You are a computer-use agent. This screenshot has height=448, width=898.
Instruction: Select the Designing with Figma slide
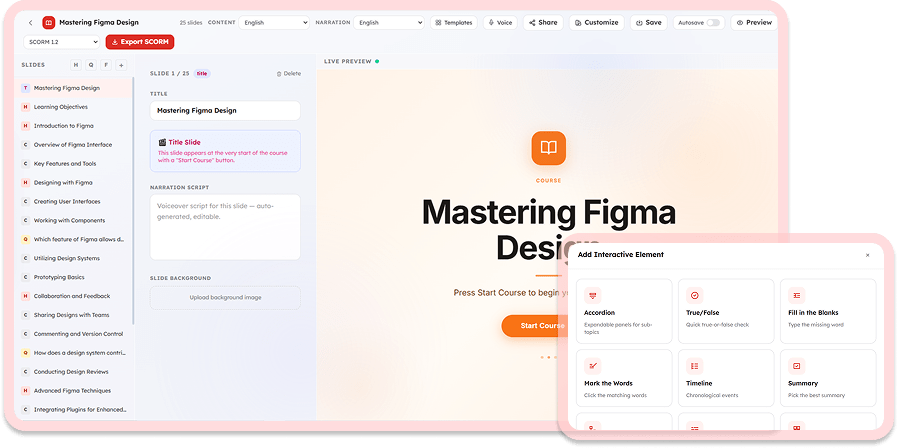click(74, 183)
